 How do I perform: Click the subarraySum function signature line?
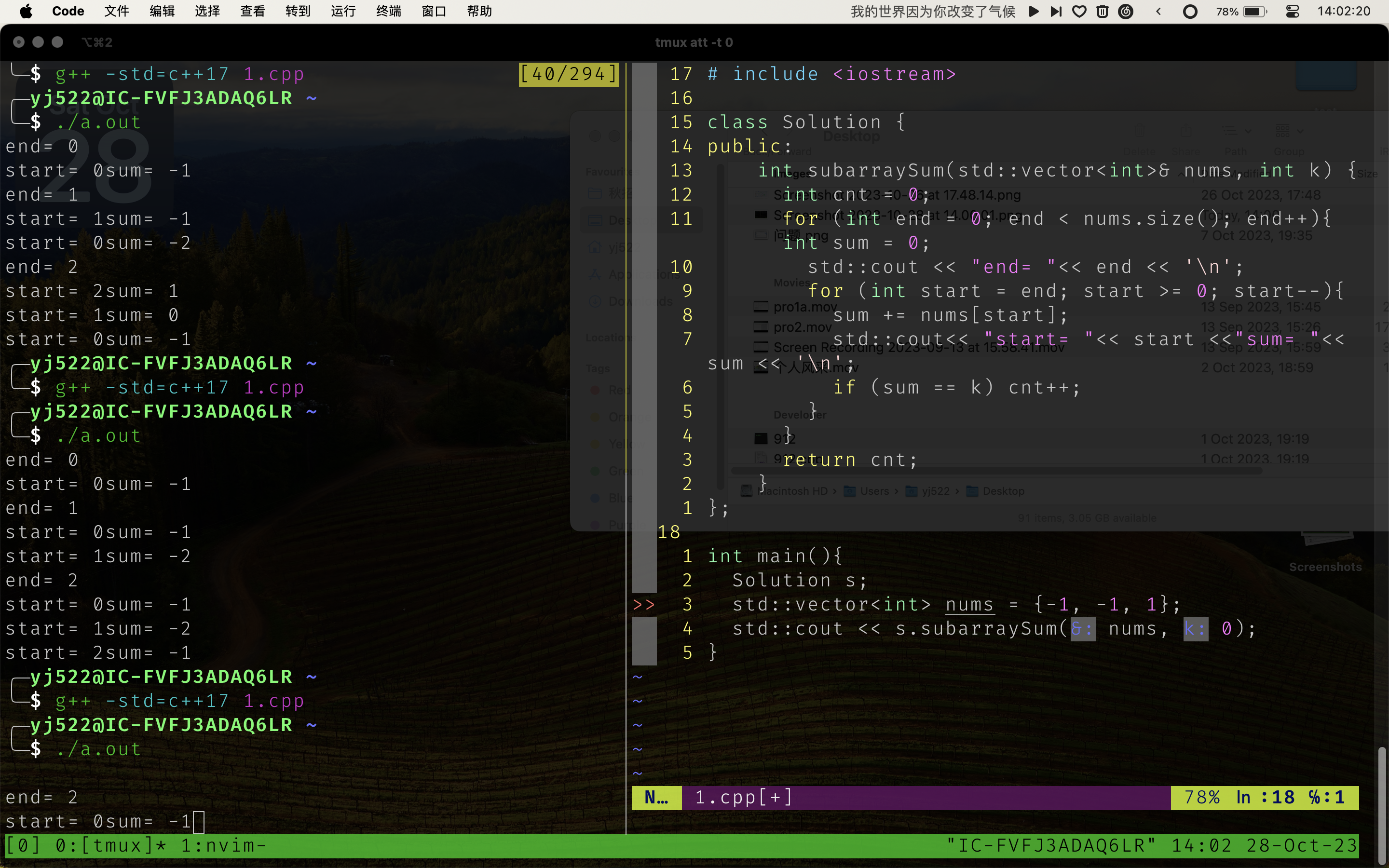tap(1057, 171)
